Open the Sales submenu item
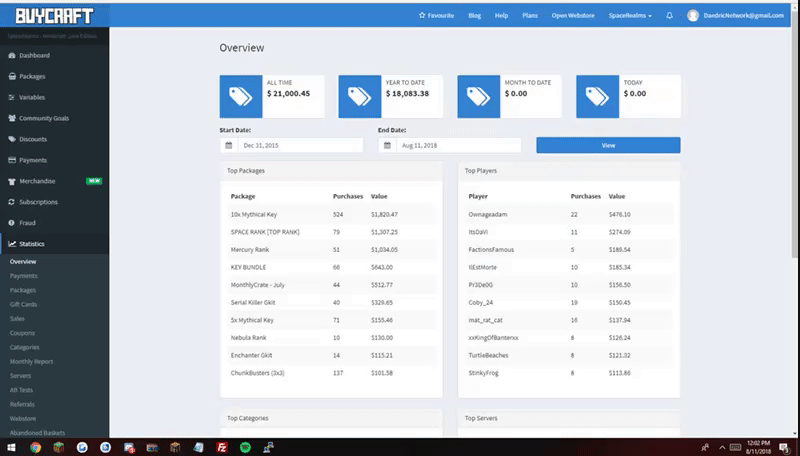Viewport: 800px width, 456px height. click(17, 318)
